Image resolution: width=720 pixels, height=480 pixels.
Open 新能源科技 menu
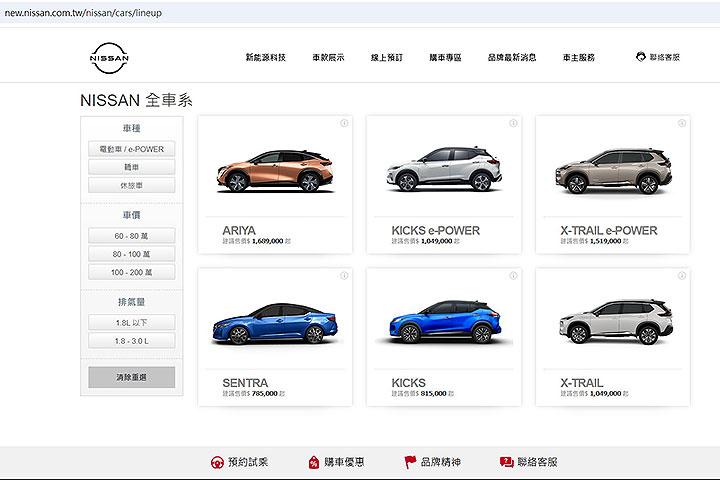[x=265, y=57]
